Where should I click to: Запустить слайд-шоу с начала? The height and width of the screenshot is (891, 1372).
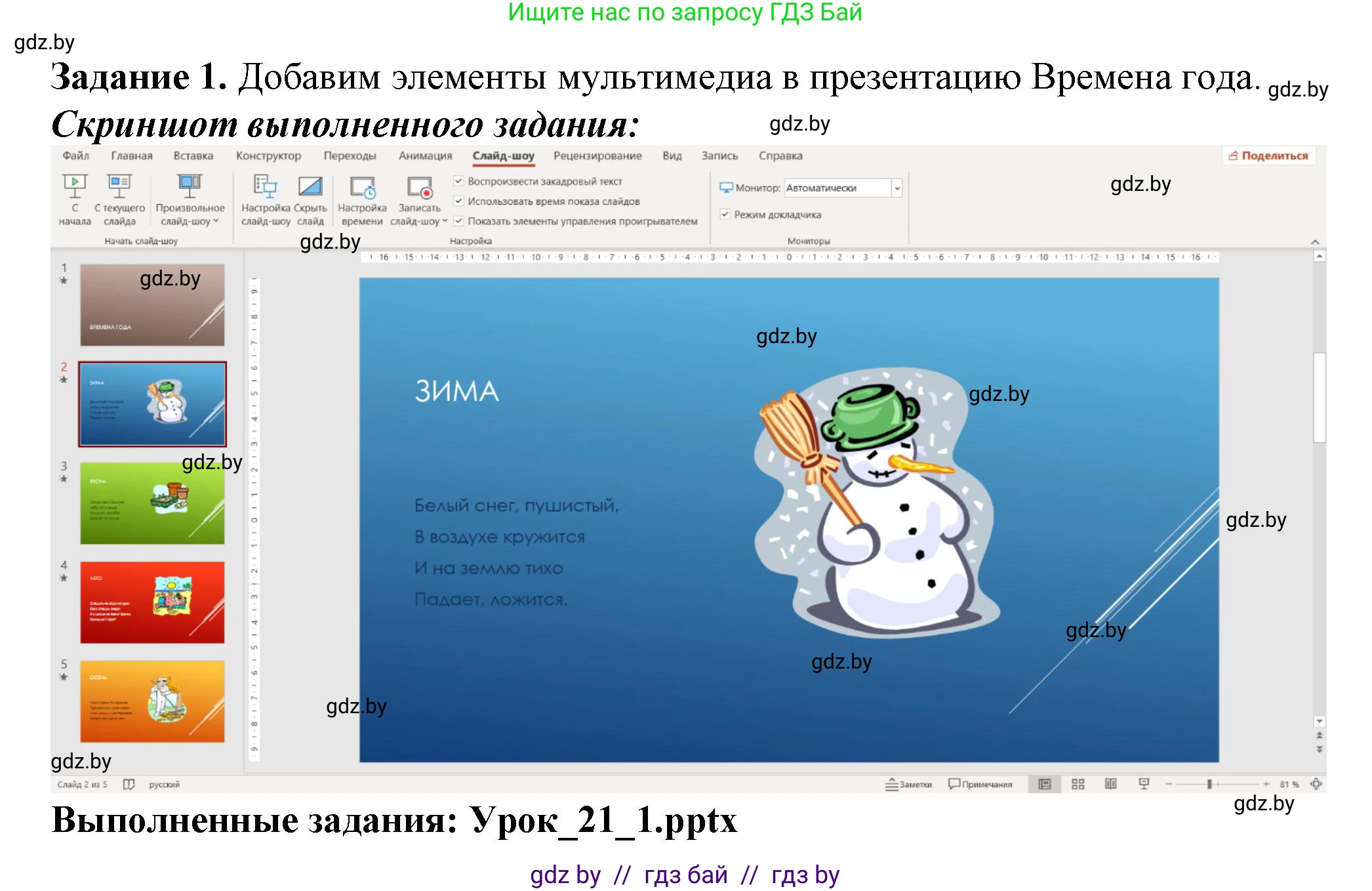[x=74, y=197]
